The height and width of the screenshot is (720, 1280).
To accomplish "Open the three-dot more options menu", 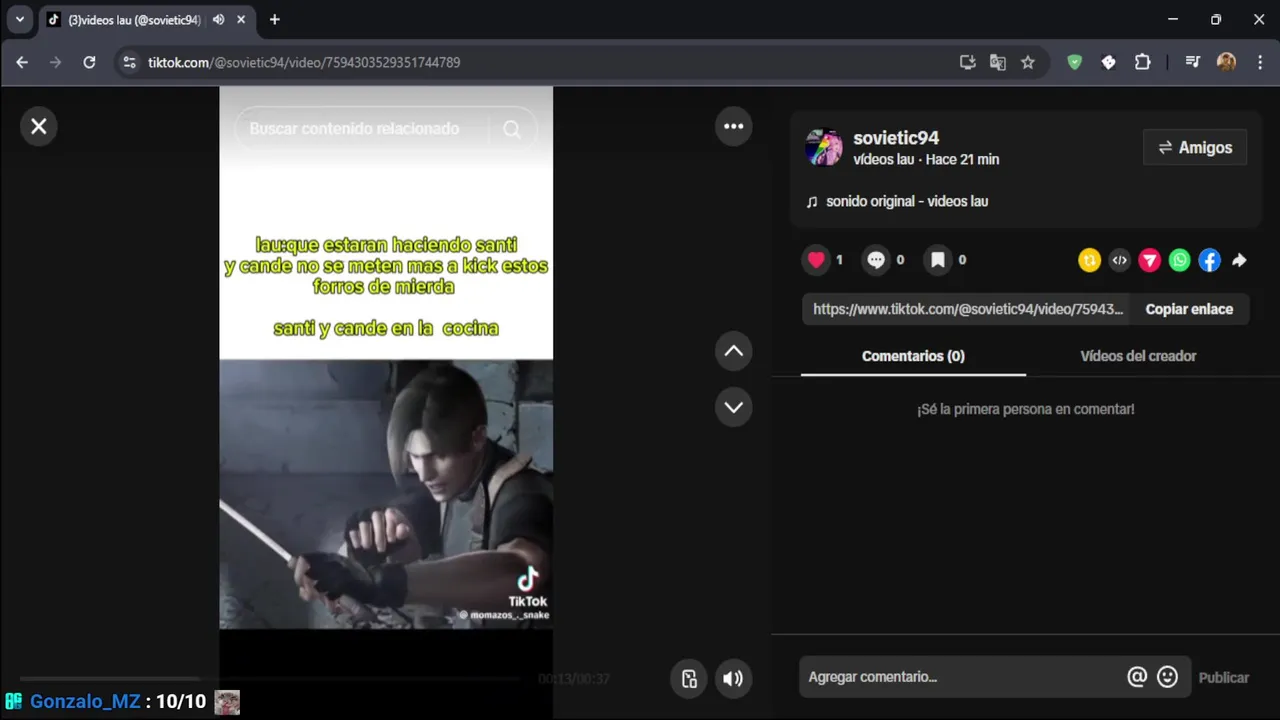I will point(733,126).
